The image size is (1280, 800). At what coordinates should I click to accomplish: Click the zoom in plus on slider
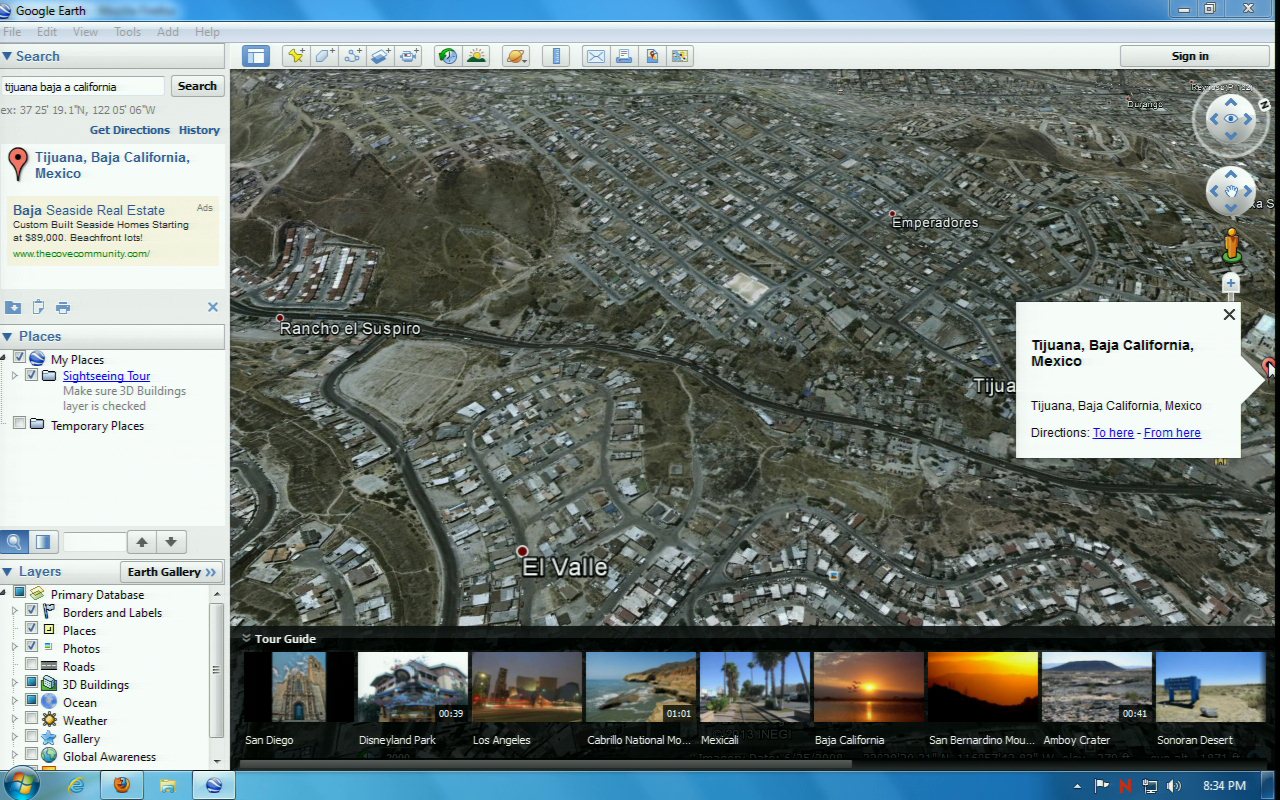1231,284
